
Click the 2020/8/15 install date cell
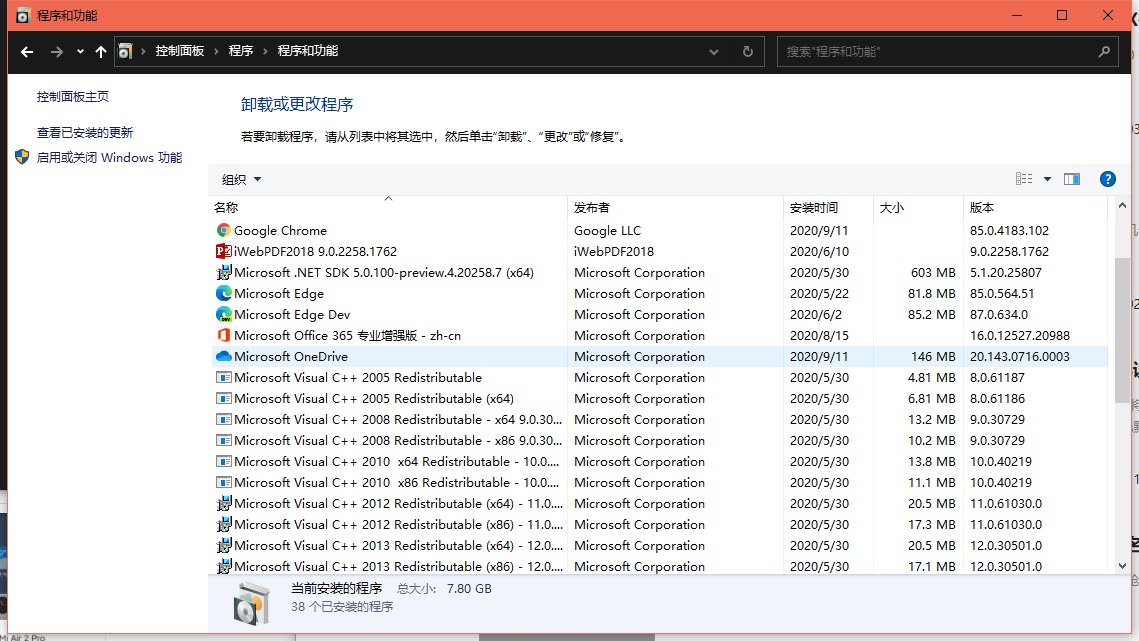[819, 336]
